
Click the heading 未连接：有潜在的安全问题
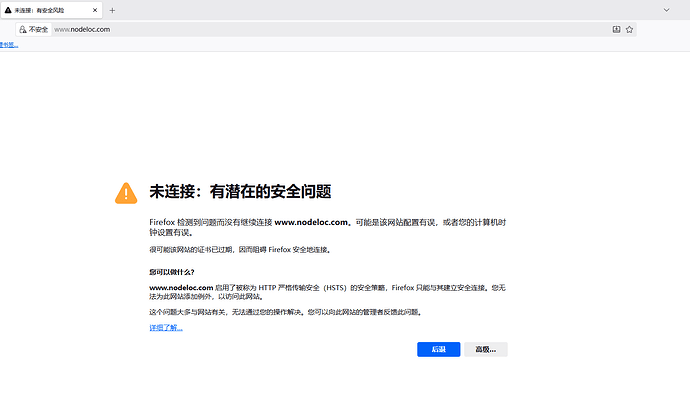240,191
